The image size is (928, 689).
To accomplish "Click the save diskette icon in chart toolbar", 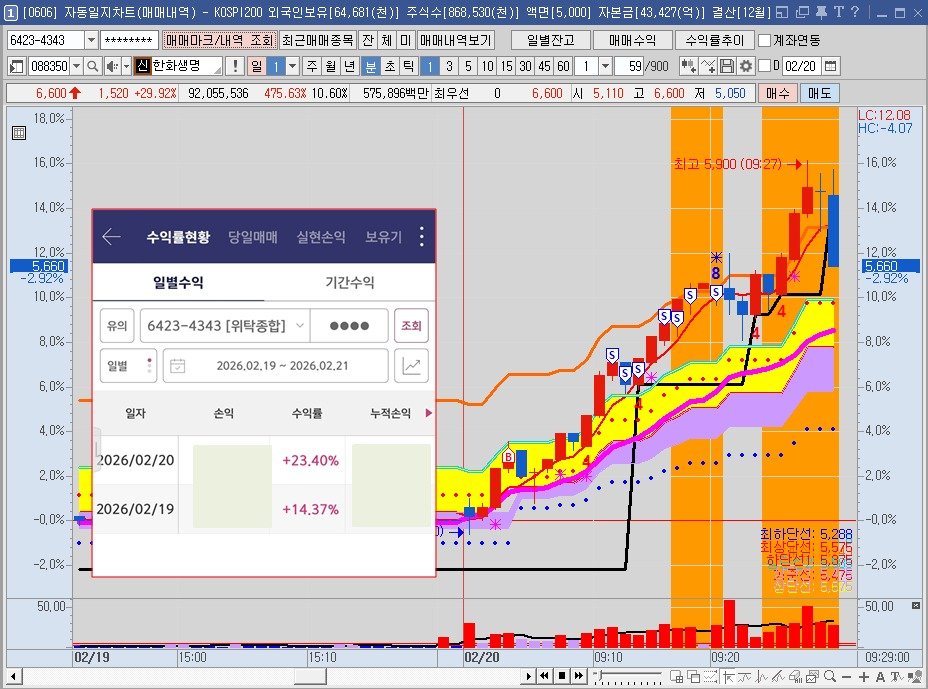I will point(727,66).
